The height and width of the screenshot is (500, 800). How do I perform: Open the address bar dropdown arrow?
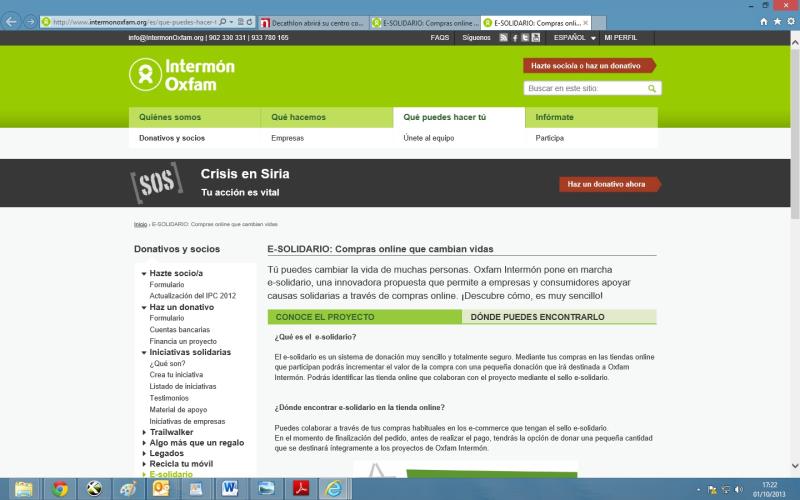coord(231,22)
